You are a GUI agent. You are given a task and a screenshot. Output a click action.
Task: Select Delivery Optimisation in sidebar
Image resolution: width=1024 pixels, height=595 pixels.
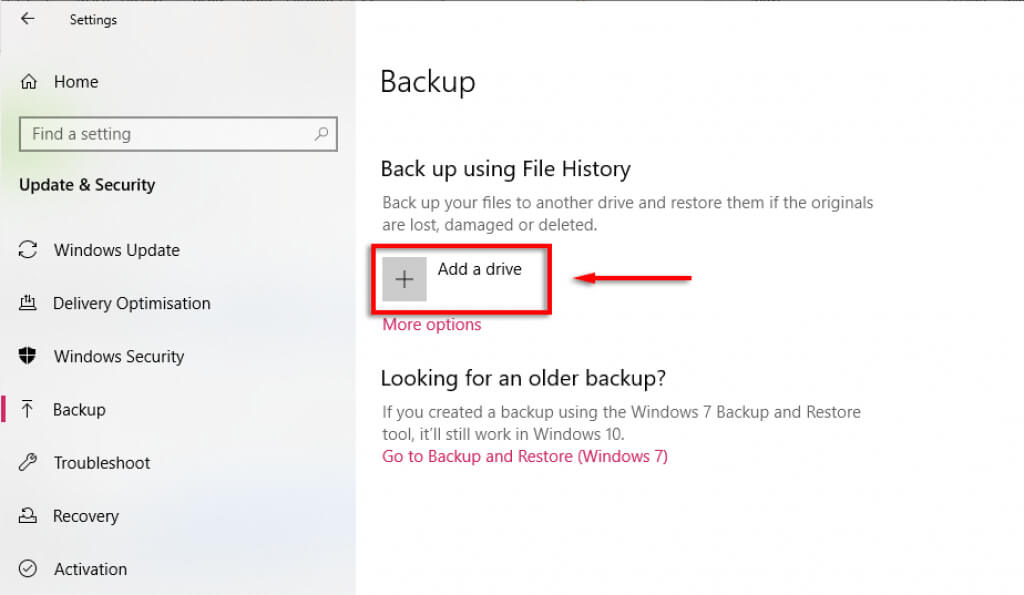tap(131, 303)
